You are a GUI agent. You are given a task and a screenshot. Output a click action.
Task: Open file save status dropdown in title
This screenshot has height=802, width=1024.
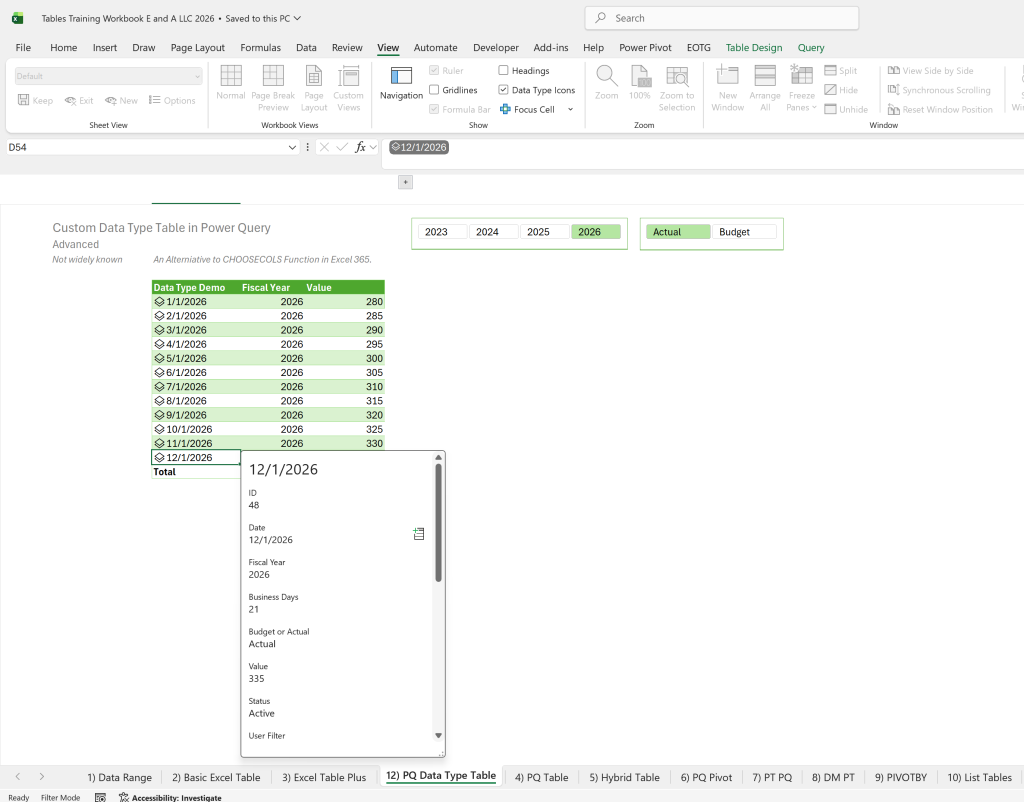pyautogui.click(x=297, y=18)
